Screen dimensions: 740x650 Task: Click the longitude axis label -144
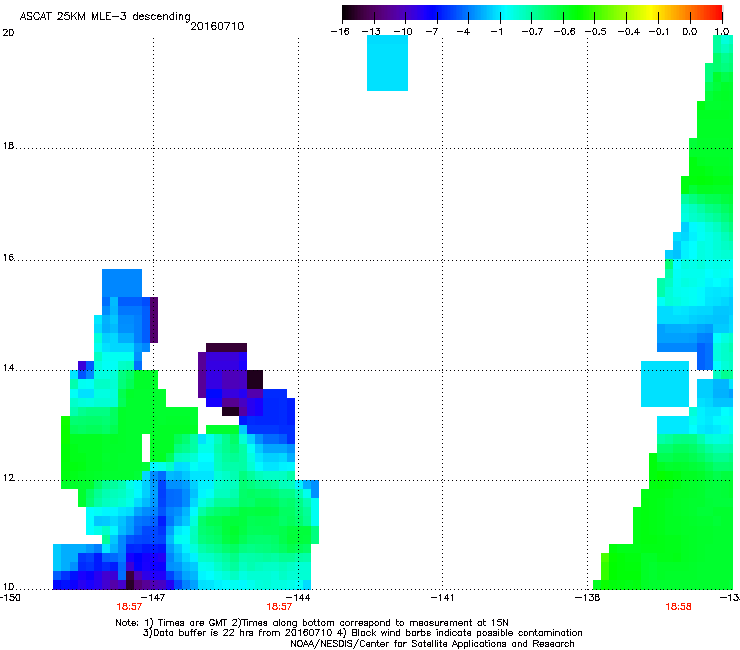[x=298, y=598]
